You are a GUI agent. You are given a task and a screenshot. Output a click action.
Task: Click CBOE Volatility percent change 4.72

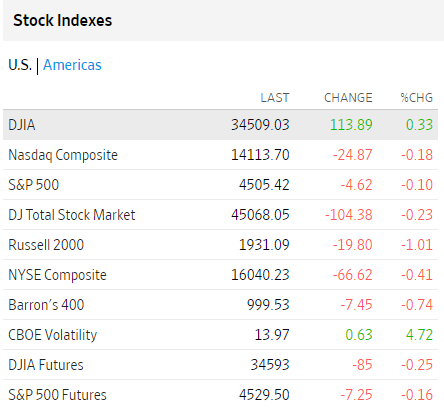419,335
